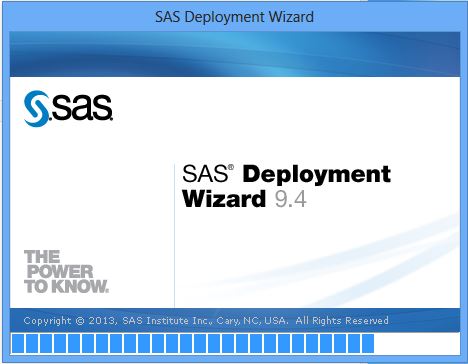
Task: Click the blue SAS swirl logo icon
Action: click(x=36, y=109)
